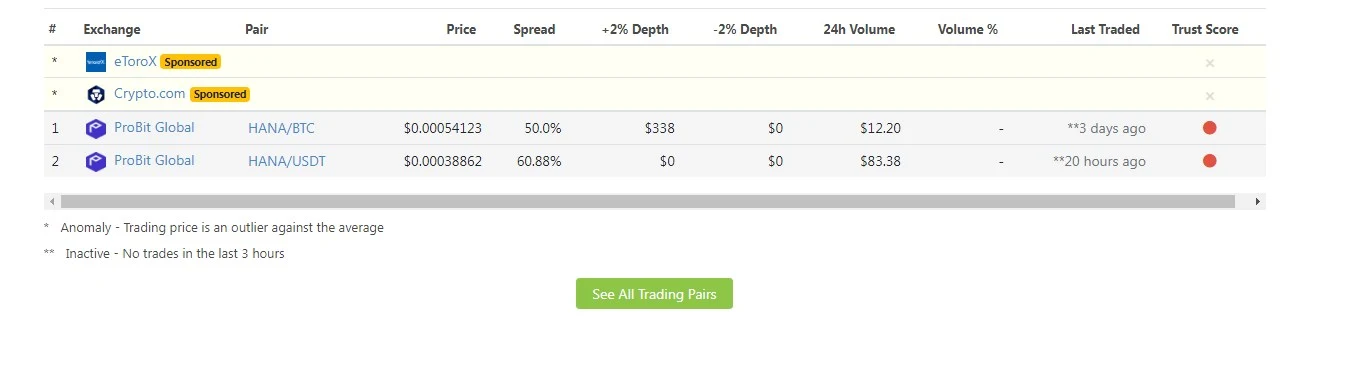The height and width of the screenshot is (370, 1367).
Task: Open the HANA/USDT trading pair link
Action: pyautogui.click(x=287, y=161)
